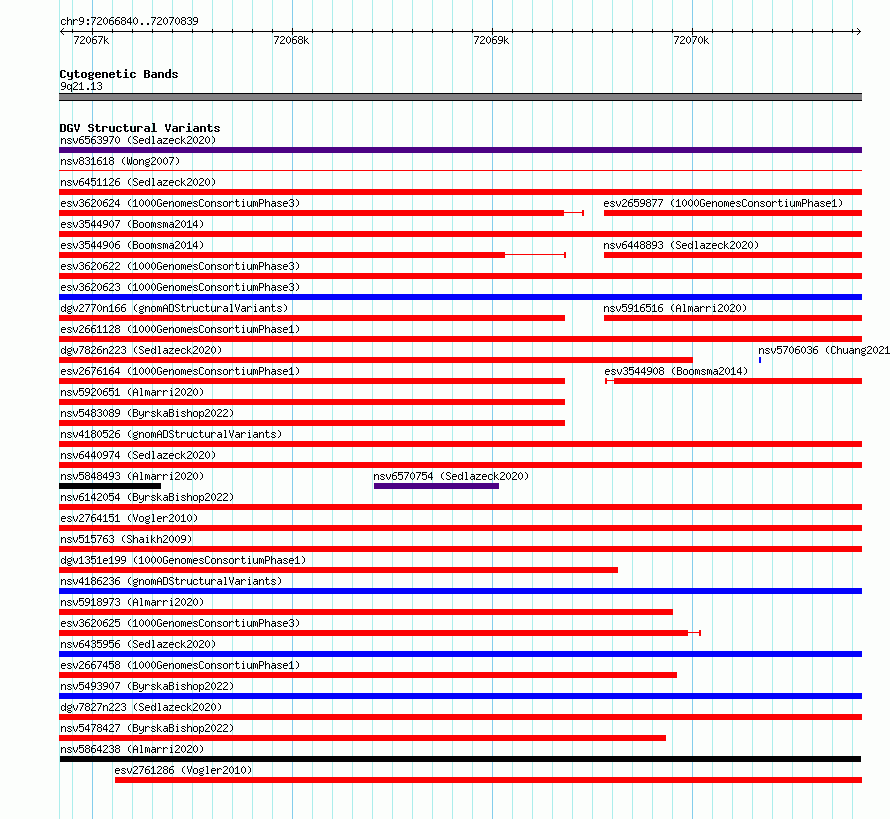Click the thin red nsv831618 variant line
This screenshot has width=890, height=819.
[460, 171]
